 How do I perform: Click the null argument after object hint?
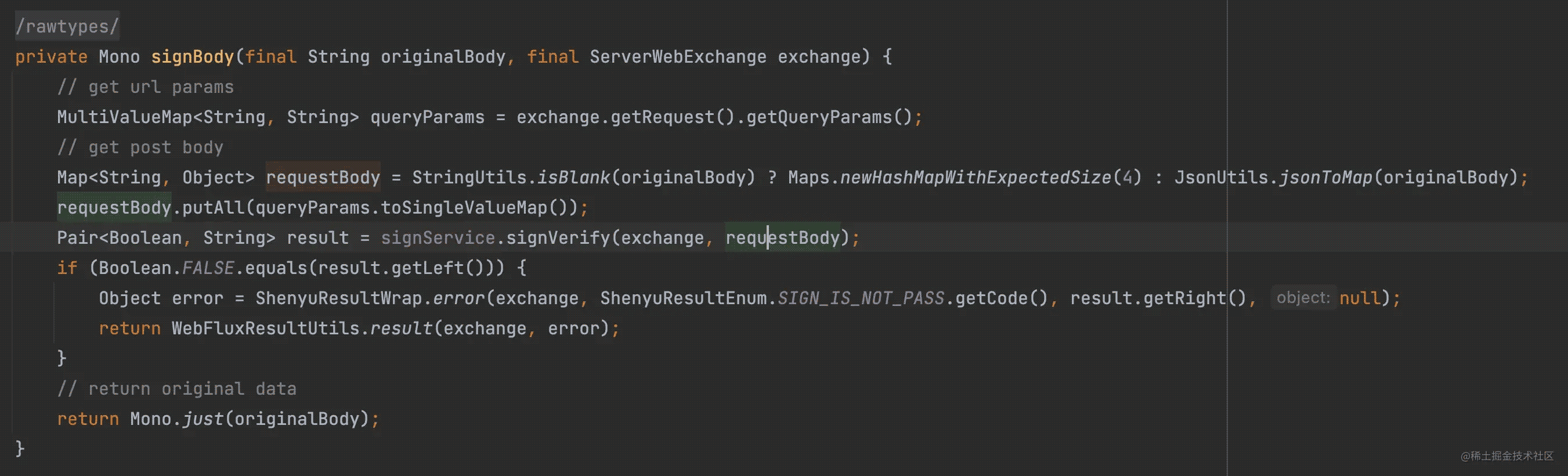[1360, 298]
